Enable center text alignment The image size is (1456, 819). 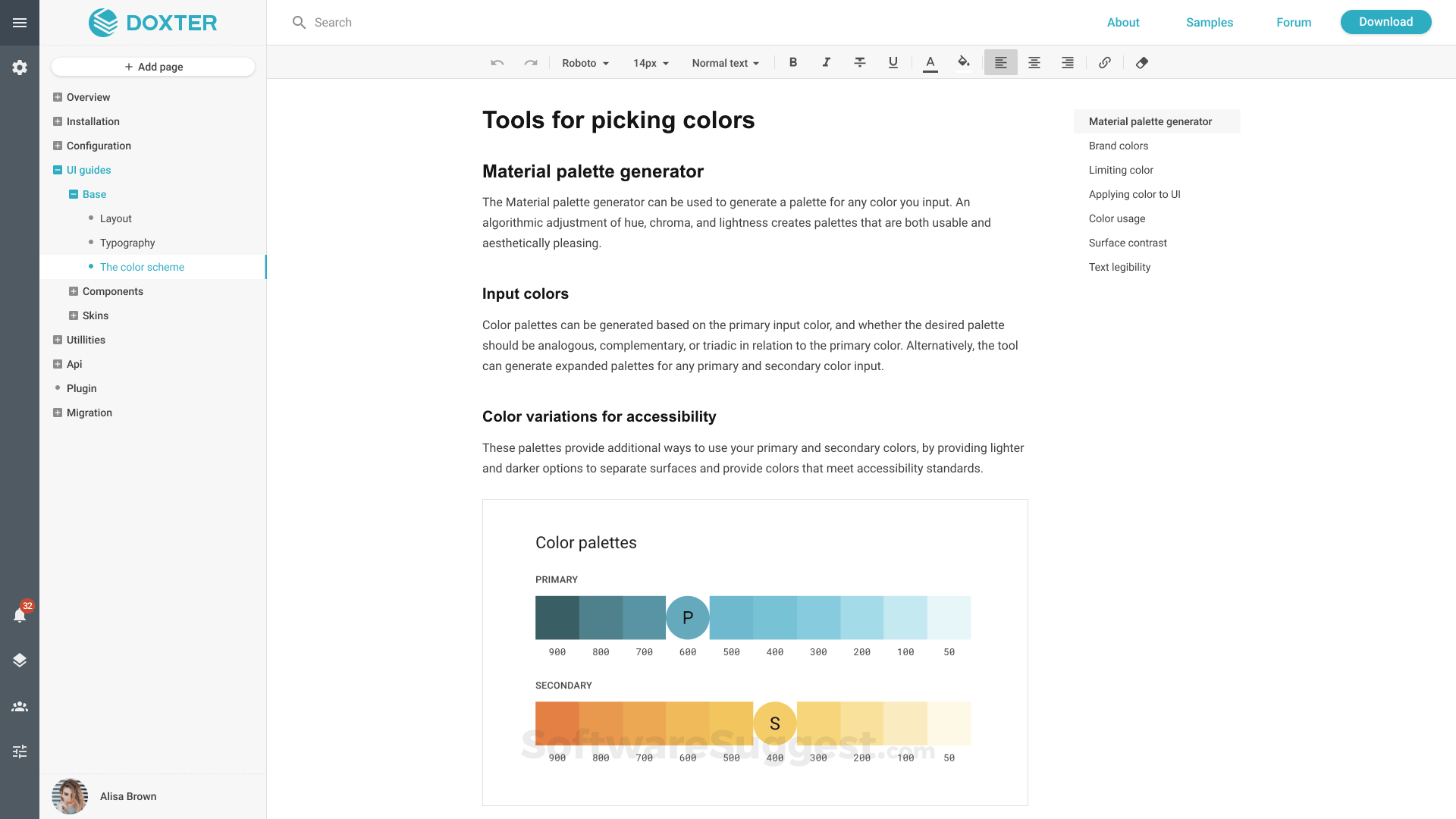coord(1034,63)
